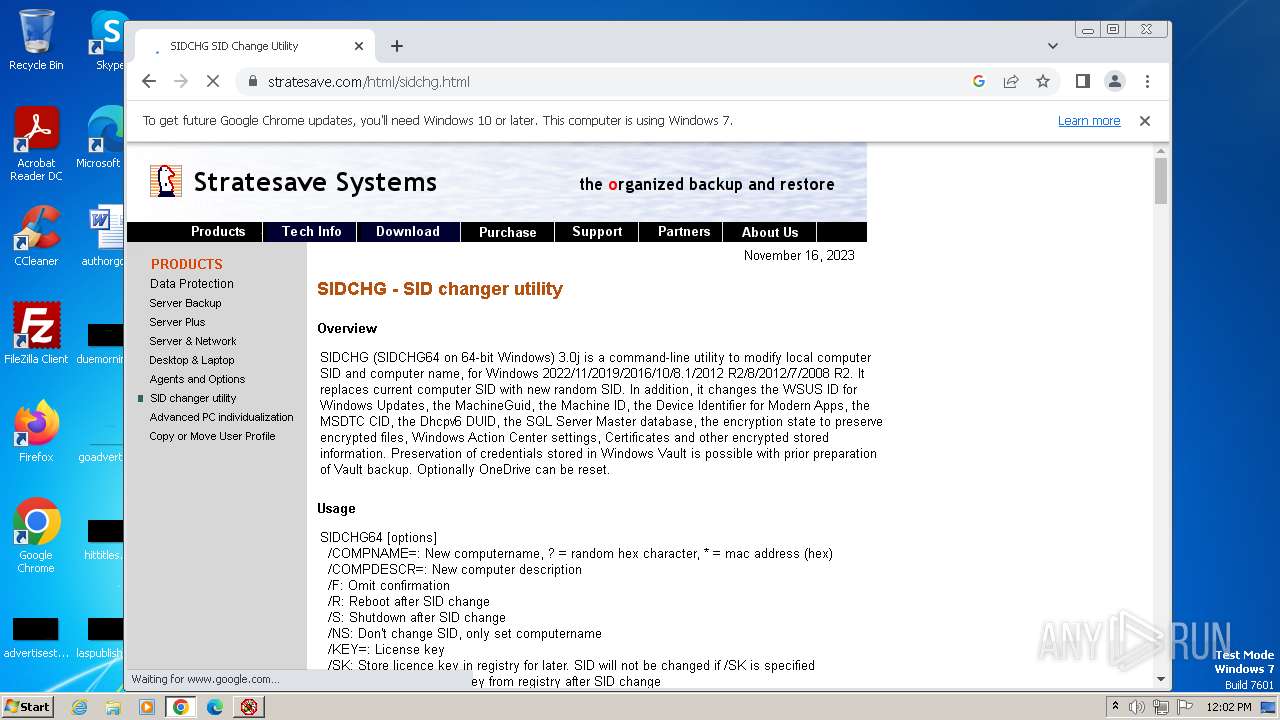Select Server Plus in sidebar
The width and height of the screenshot is (1280, 720).
coord(177,322)
